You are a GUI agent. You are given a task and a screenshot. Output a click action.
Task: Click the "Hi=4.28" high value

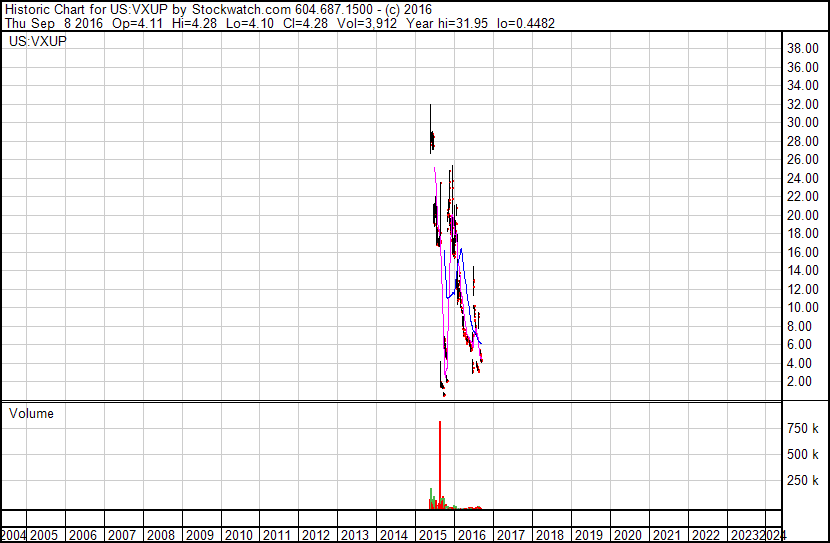(x=194, y=23)
